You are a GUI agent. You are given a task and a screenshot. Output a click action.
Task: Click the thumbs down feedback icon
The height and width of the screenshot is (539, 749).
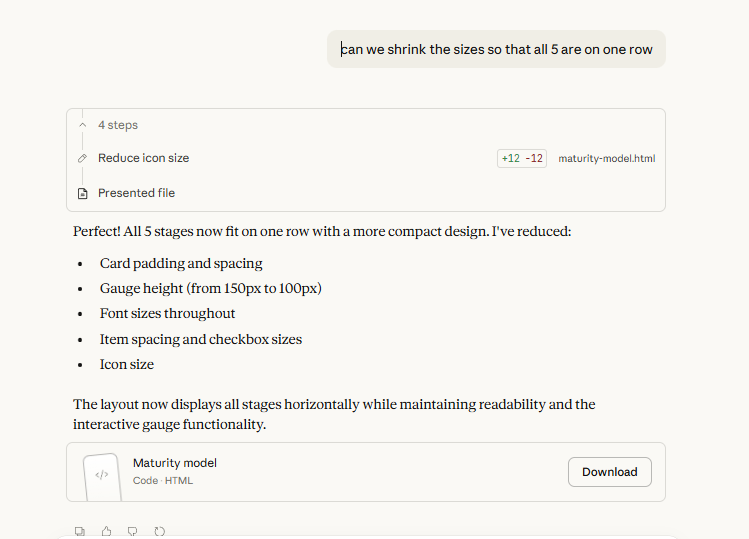click(133, 531)
